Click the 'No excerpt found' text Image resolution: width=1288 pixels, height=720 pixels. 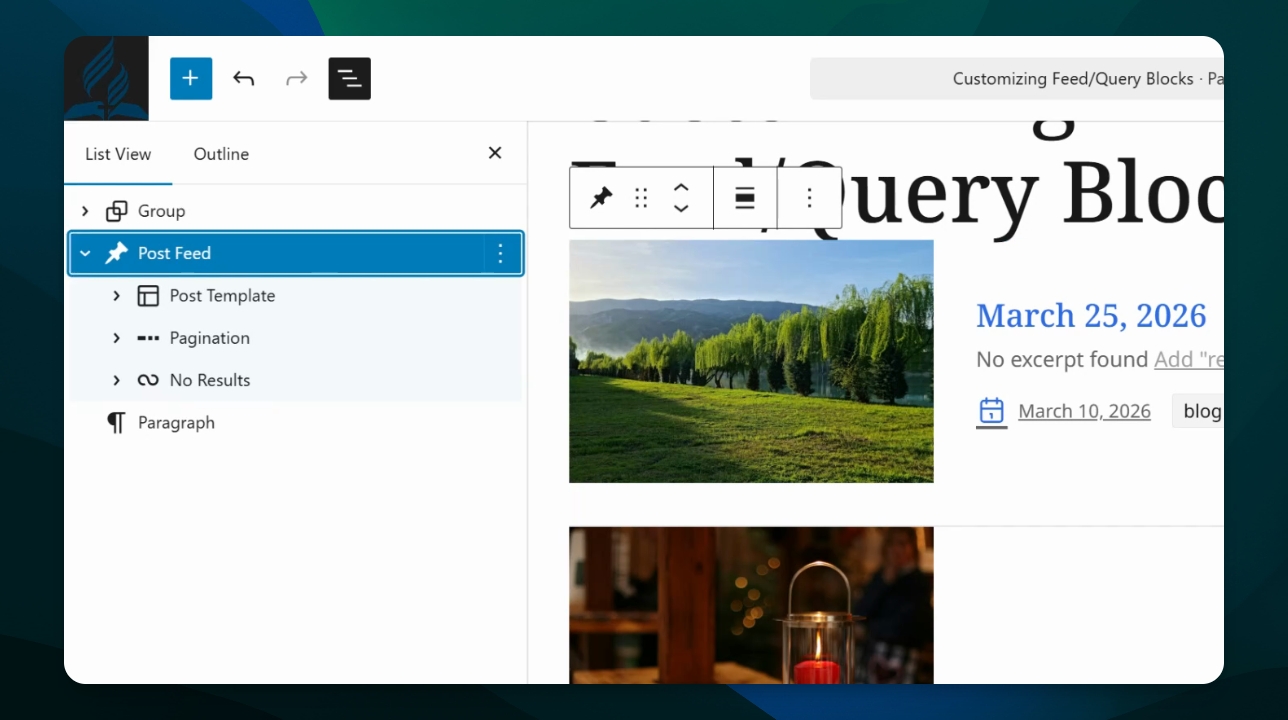click(x=1062, y=359)
